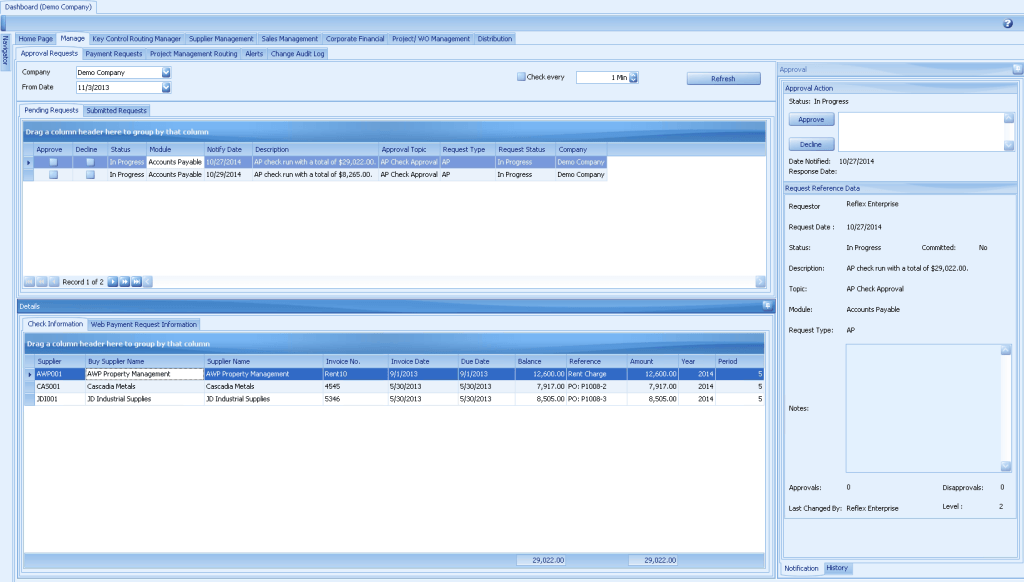Open Supplier Management tab
This screenshot has width=1024, height=582.
[221, 39]
